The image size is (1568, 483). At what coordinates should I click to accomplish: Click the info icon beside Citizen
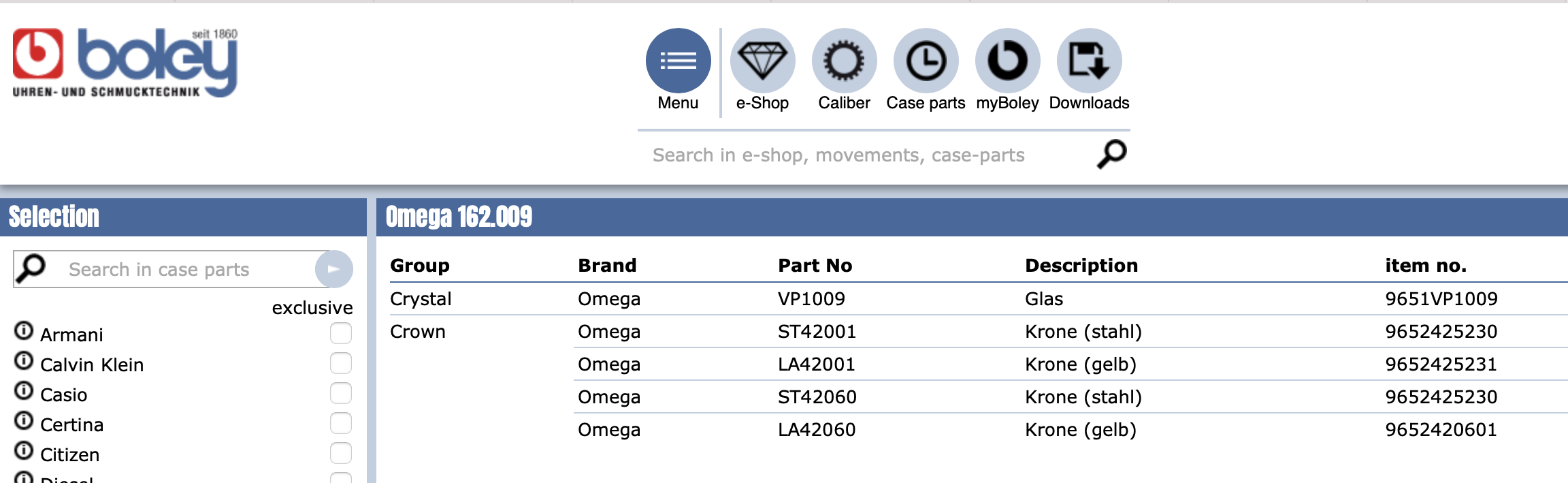tap(24, 451)
